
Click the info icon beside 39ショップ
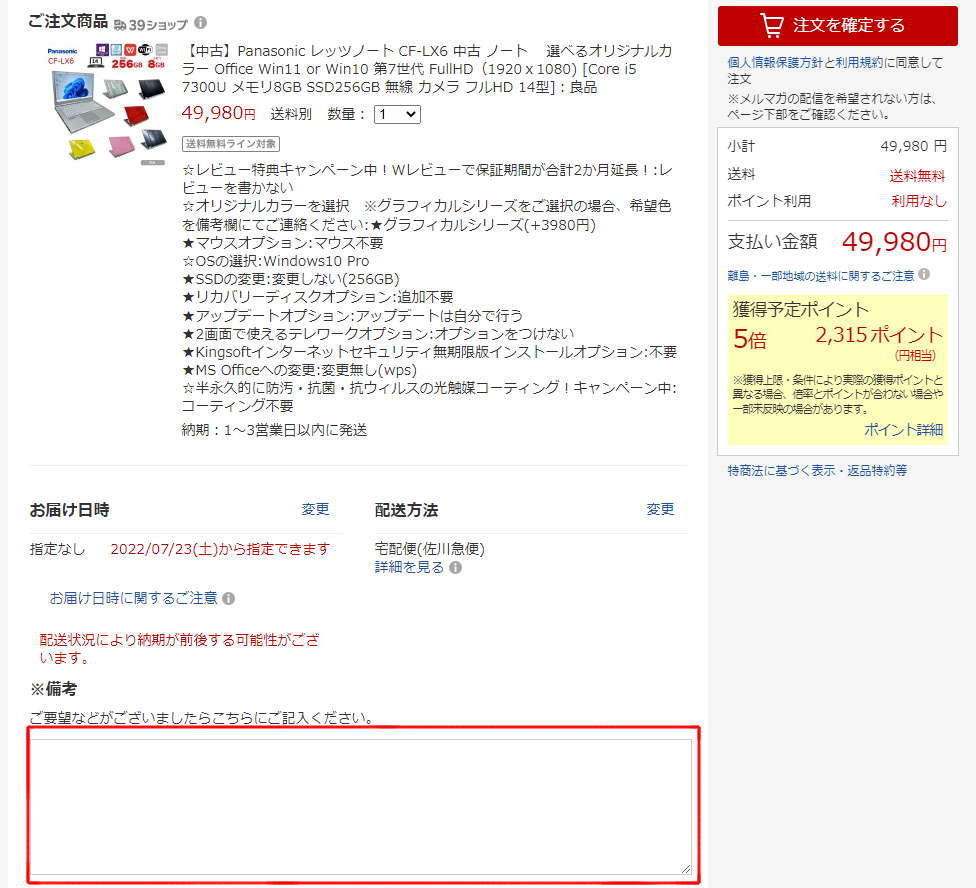pos(200,23)
